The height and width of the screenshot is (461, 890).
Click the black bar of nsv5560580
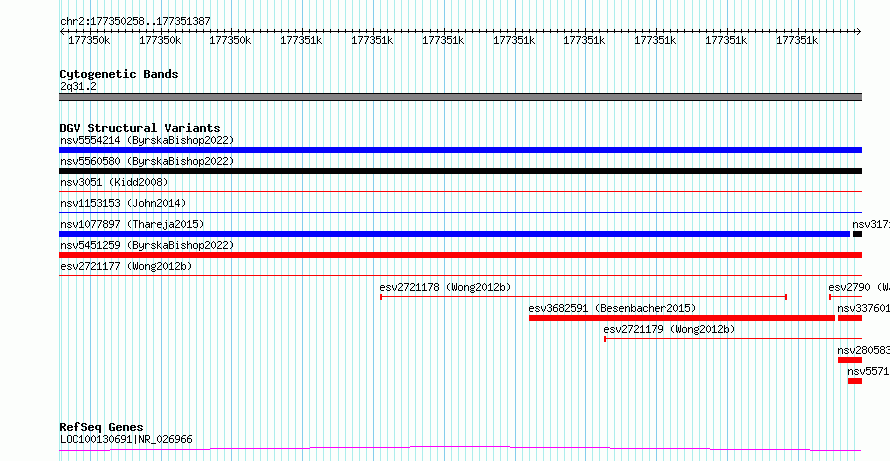(460, 171)
